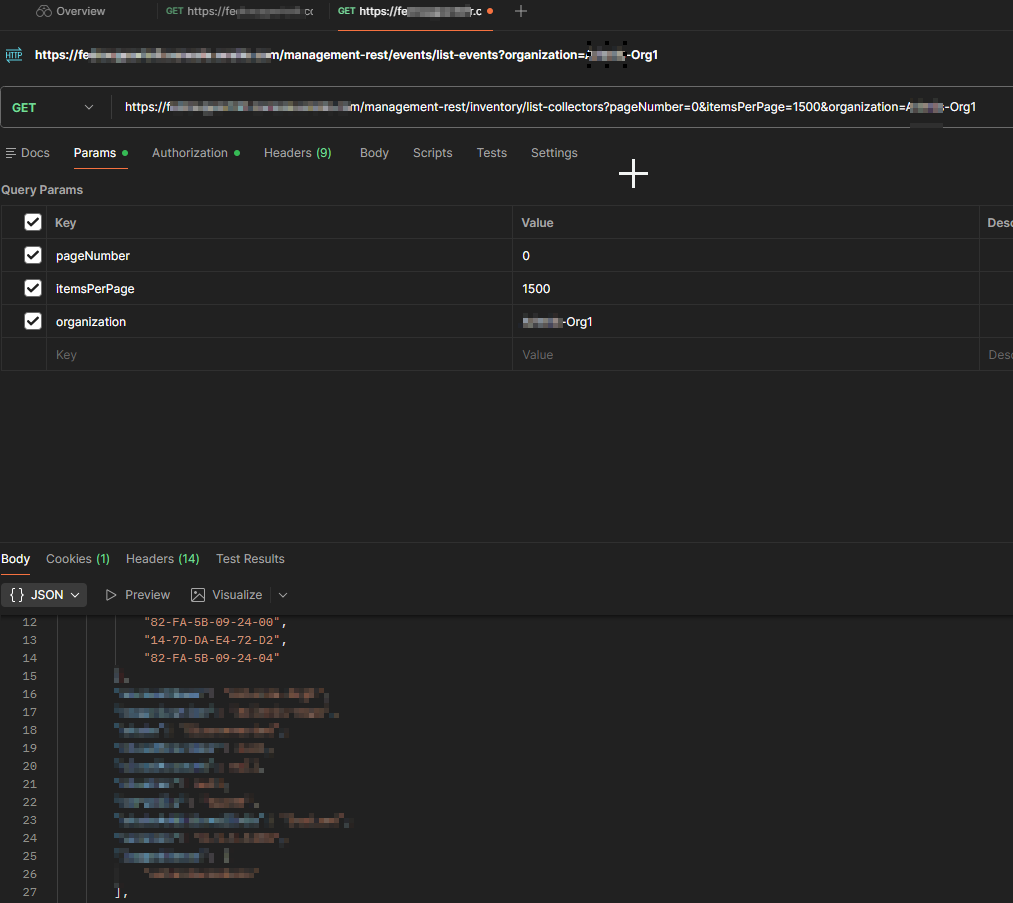Toggle the organization parameter checkbox
The width and height of the screenshot is (1013, 903).
coord(33,321)
